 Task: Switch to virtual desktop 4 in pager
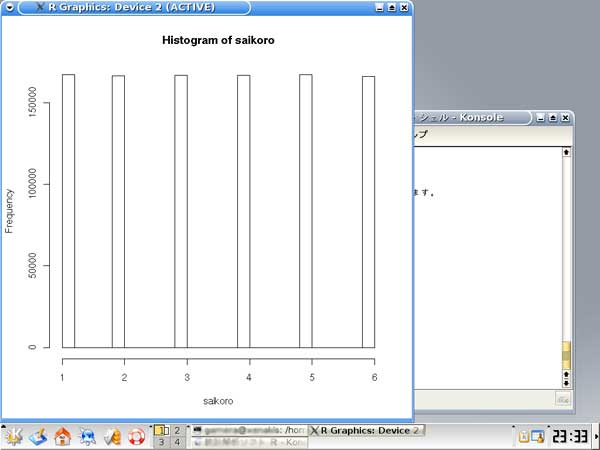click(x=177, y=441)
